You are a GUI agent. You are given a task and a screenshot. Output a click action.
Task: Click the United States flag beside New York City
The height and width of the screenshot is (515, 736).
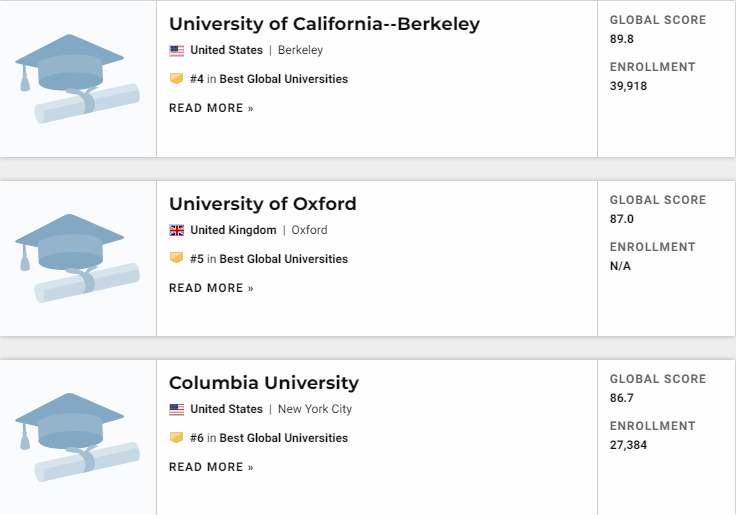tap(177, 409)
